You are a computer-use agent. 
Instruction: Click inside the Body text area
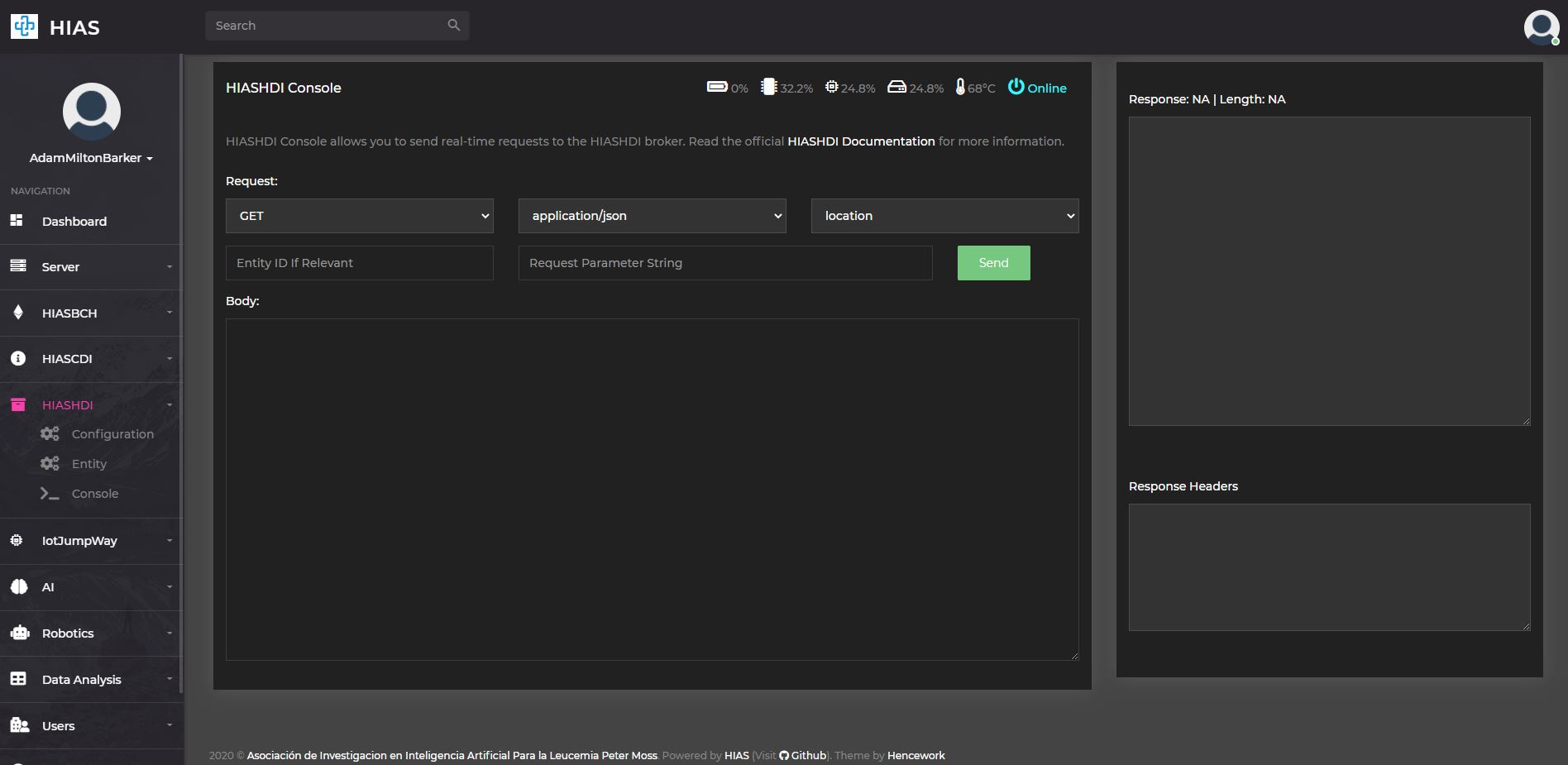coord(653,490)
